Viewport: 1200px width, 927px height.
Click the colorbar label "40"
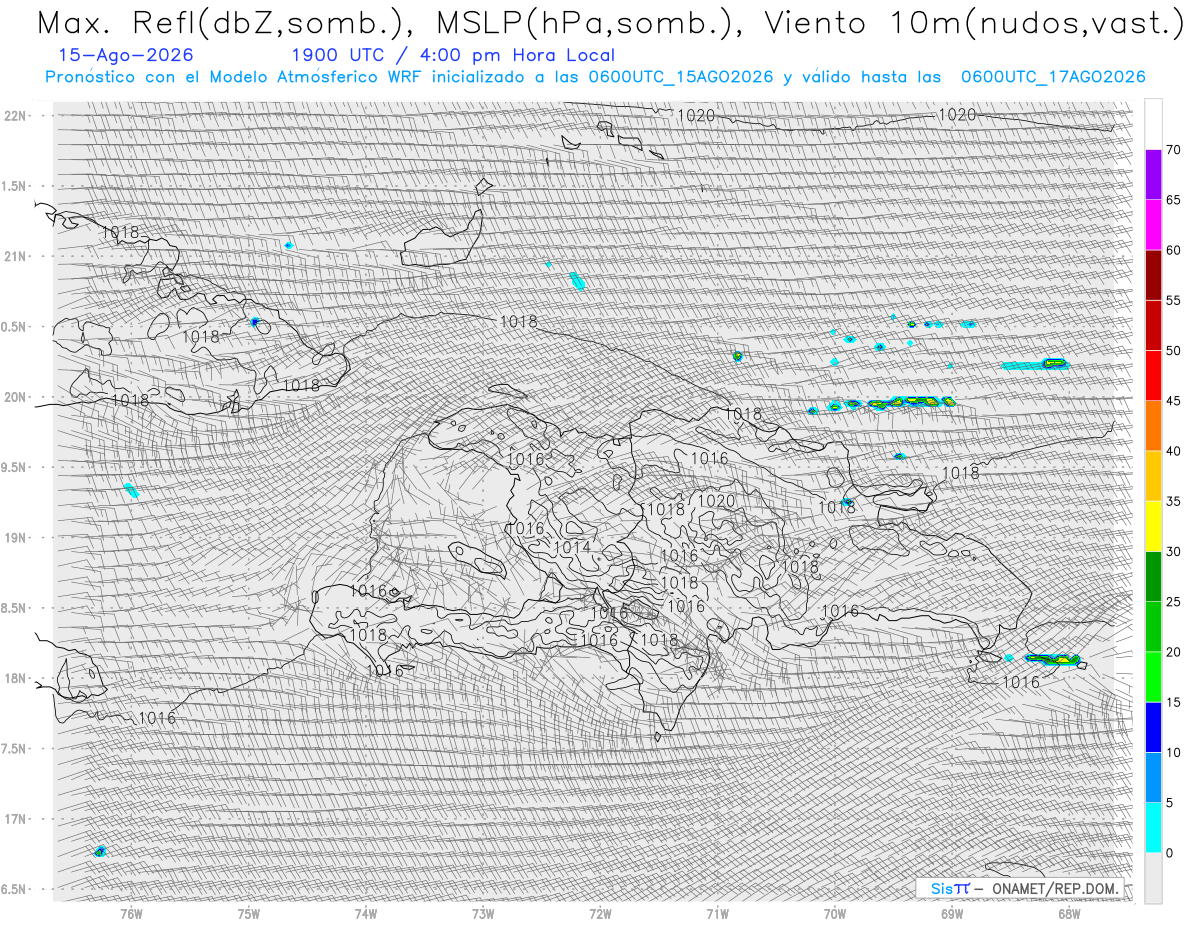[x=1173, y=451]
